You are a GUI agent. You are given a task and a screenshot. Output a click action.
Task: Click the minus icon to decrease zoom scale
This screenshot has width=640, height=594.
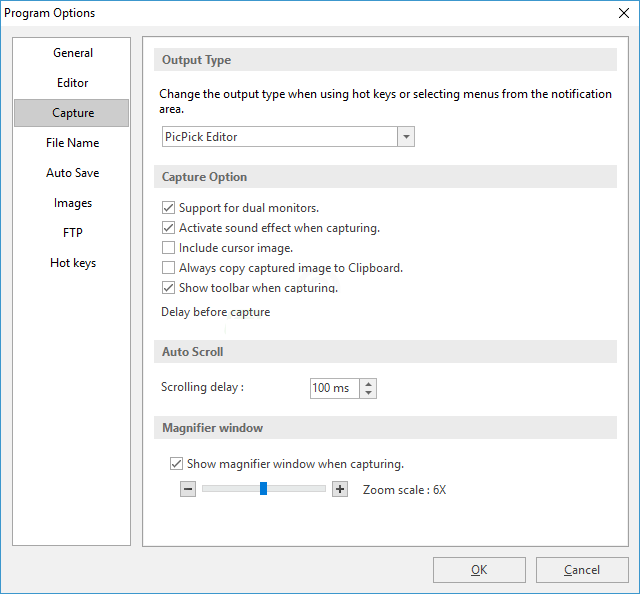click(x=188, y=489)
